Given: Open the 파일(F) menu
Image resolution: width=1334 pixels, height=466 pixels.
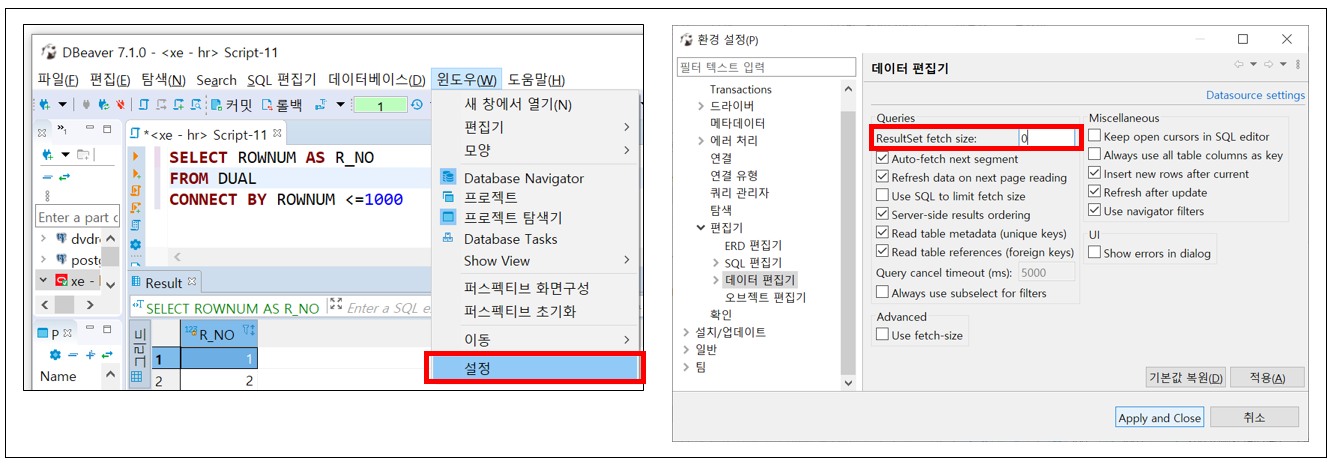Looking at the screenshot, I should (x=56, y=80).
